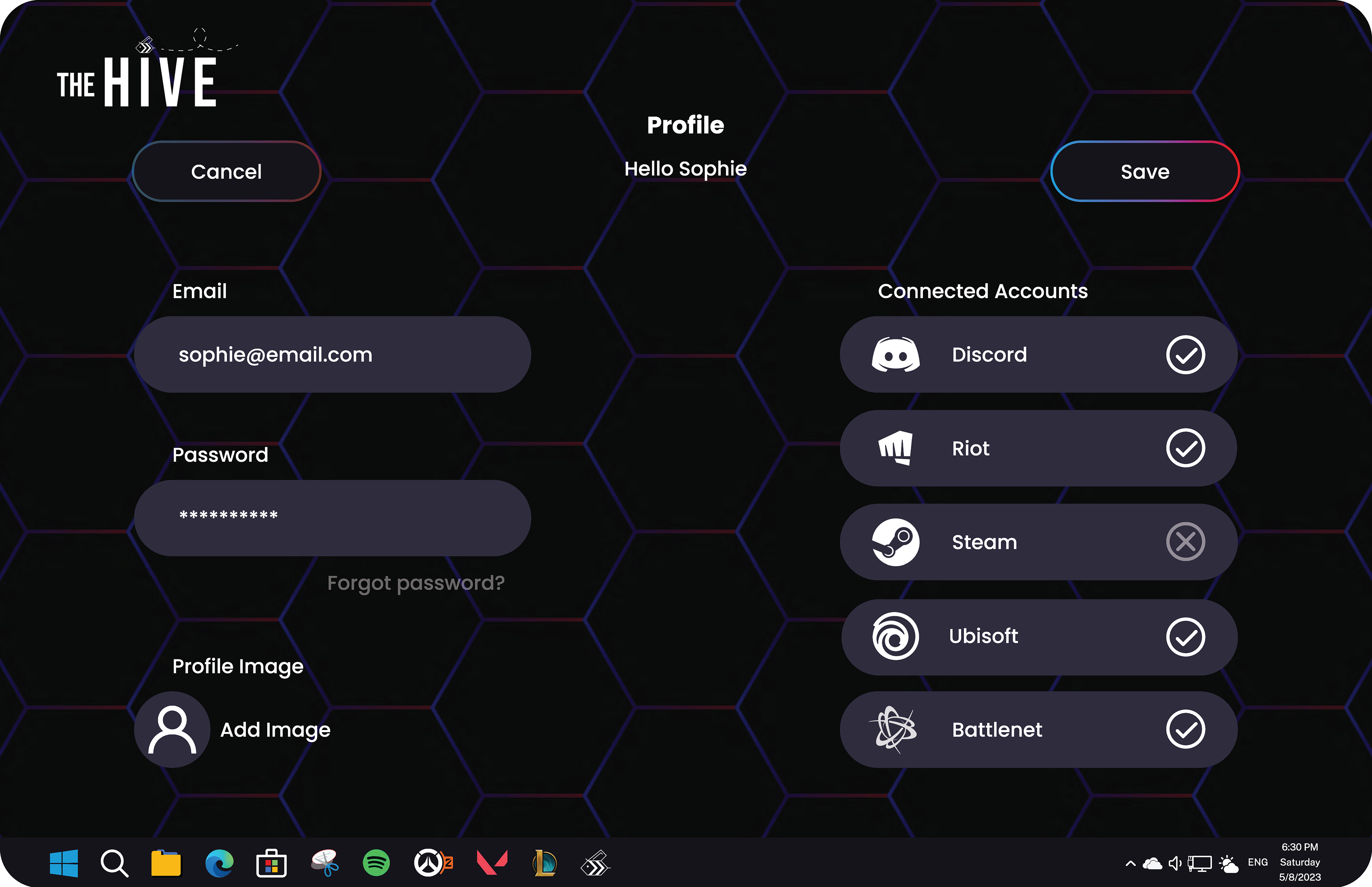The height and width of the screenshot is (887, 1372).
Task: Launch Spotify from the taskbar
Action: point(376,863)
